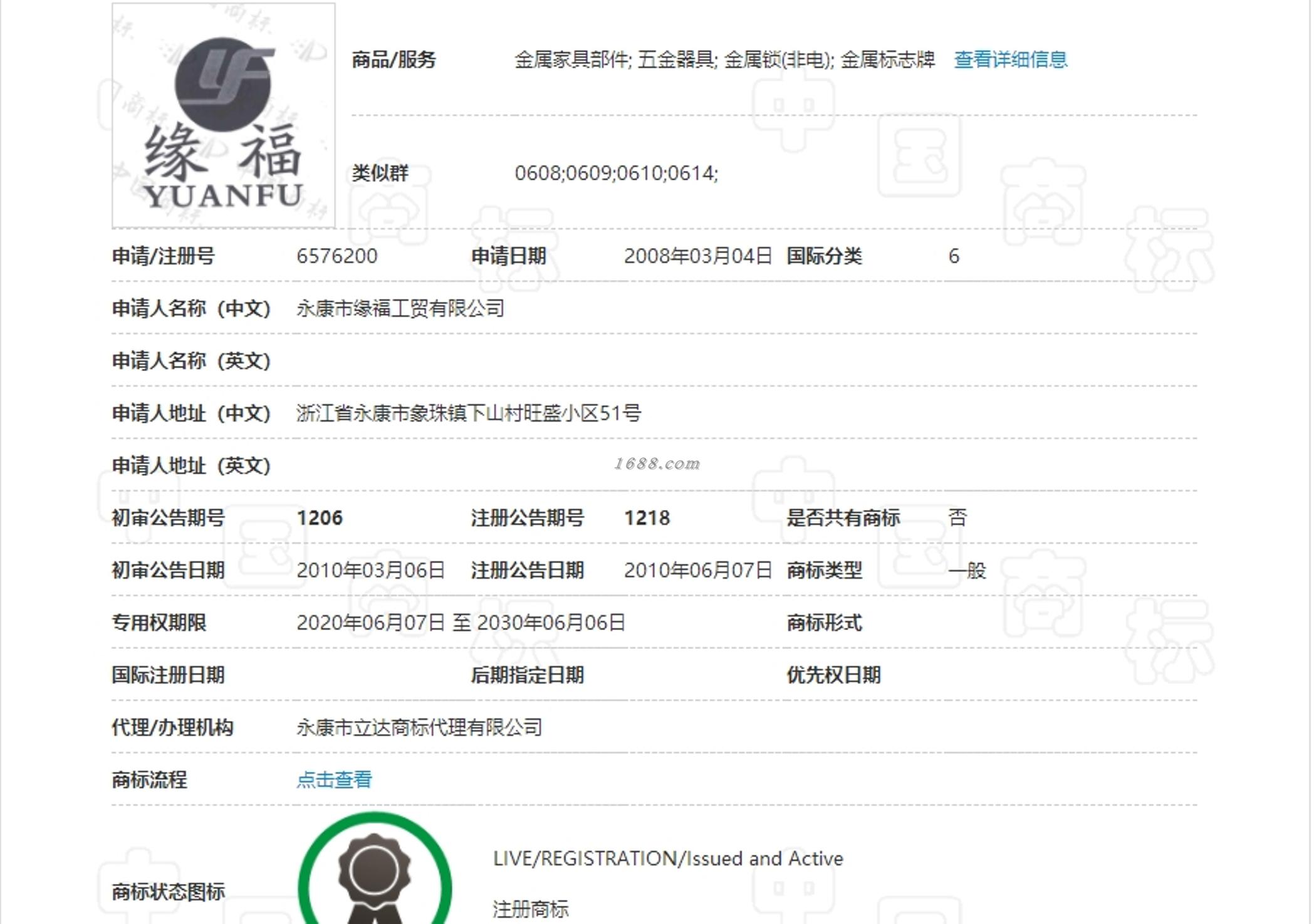Screen dimensions: 1314x924
Task: Click the application date 2008年03月04日
Action: click(x=697, y=256)
